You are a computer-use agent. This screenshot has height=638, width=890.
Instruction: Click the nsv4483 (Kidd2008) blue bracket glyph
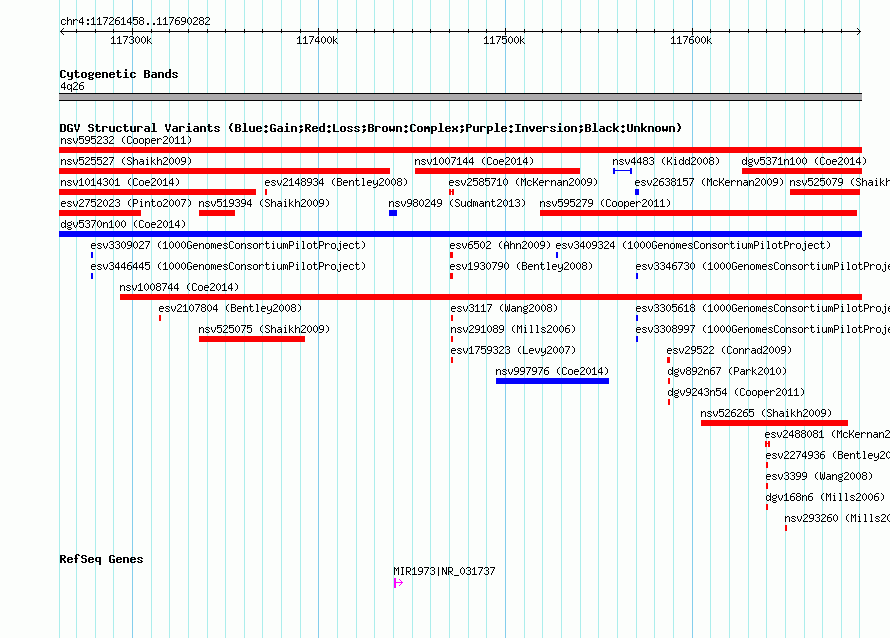(x=623, y=171)
